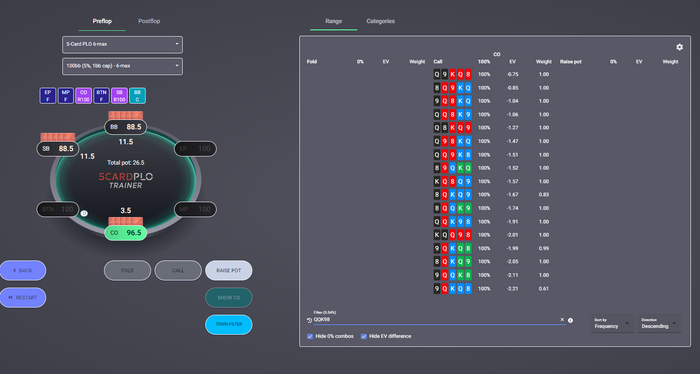Switch to the Range tab
The image size is (700, 374).
click(x=333, y=21)
